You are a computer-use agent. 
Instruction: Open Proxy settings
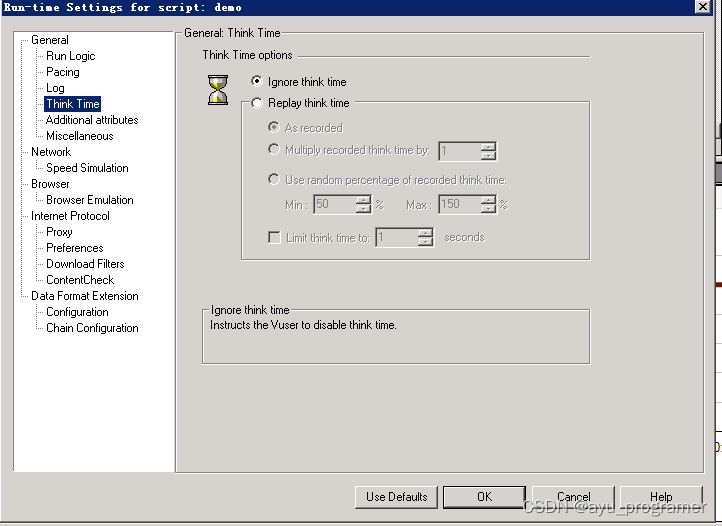[59, 232]
